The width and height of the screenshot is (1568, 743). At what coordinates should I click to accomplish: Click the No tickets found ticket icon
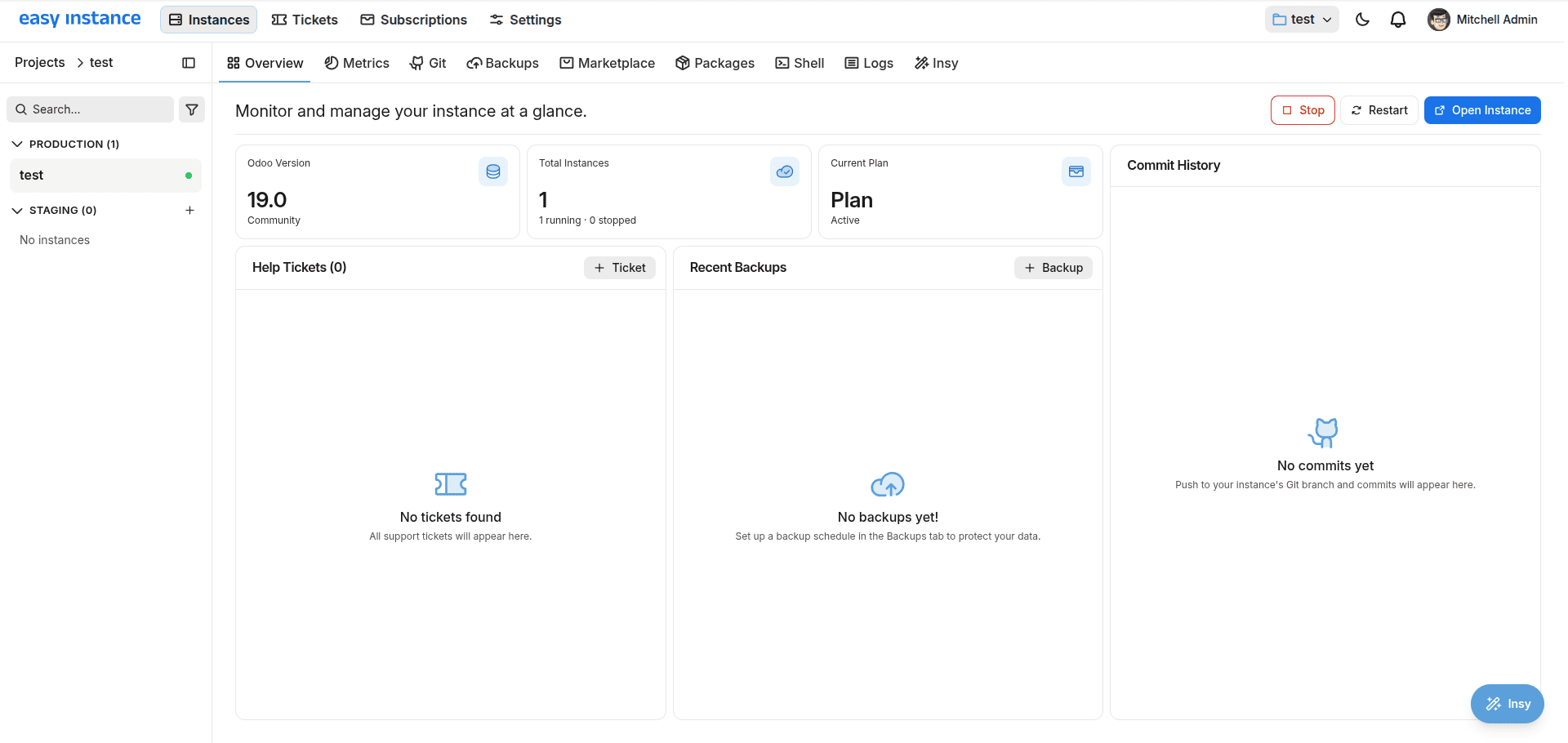[451, 484]
